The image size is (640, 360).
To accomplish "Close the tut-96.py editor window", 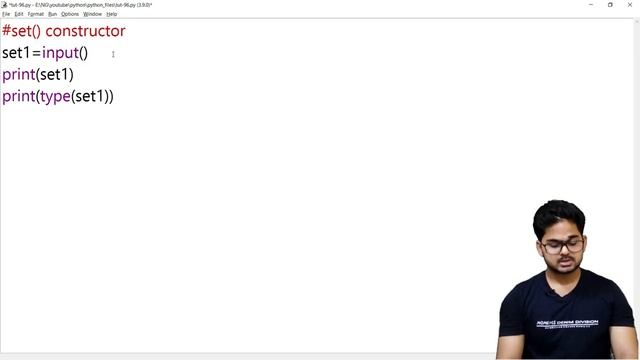I will [630, 4].
